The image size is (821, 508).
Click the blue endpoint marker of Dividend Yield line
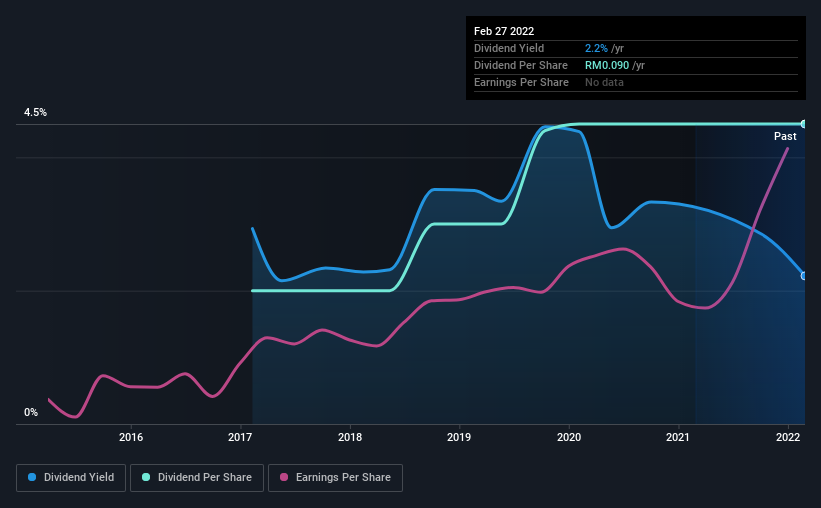click(x=804, y=276)
